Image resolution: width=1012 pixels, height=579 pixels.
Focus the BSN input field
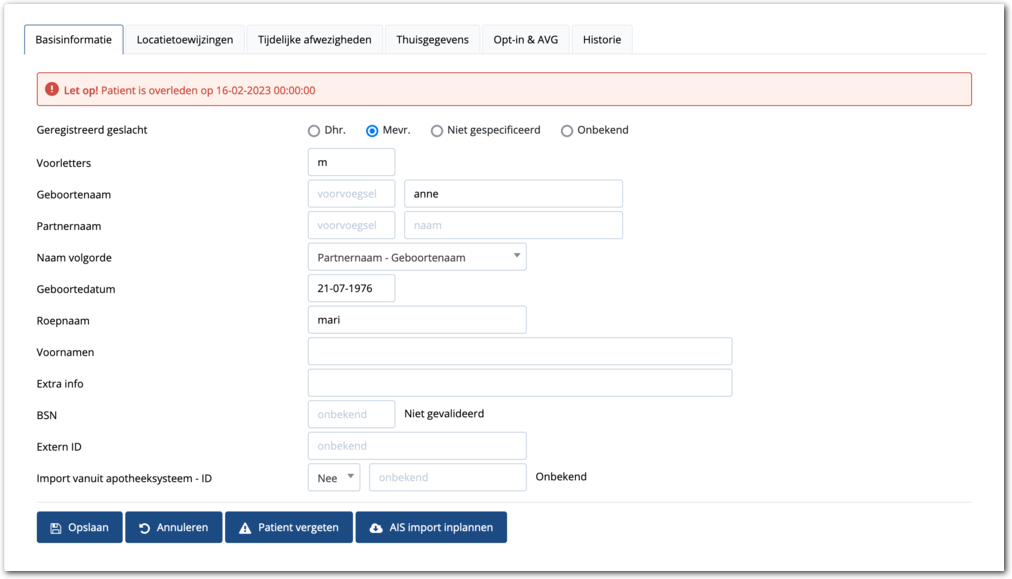coord(351,414)
